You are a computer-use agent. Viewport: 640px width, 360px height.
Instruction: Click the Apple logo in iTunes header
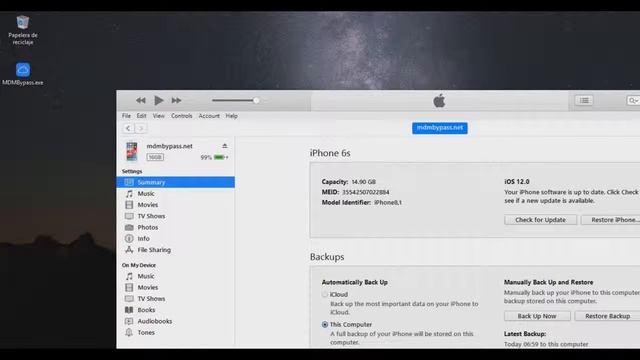(439, 100)
